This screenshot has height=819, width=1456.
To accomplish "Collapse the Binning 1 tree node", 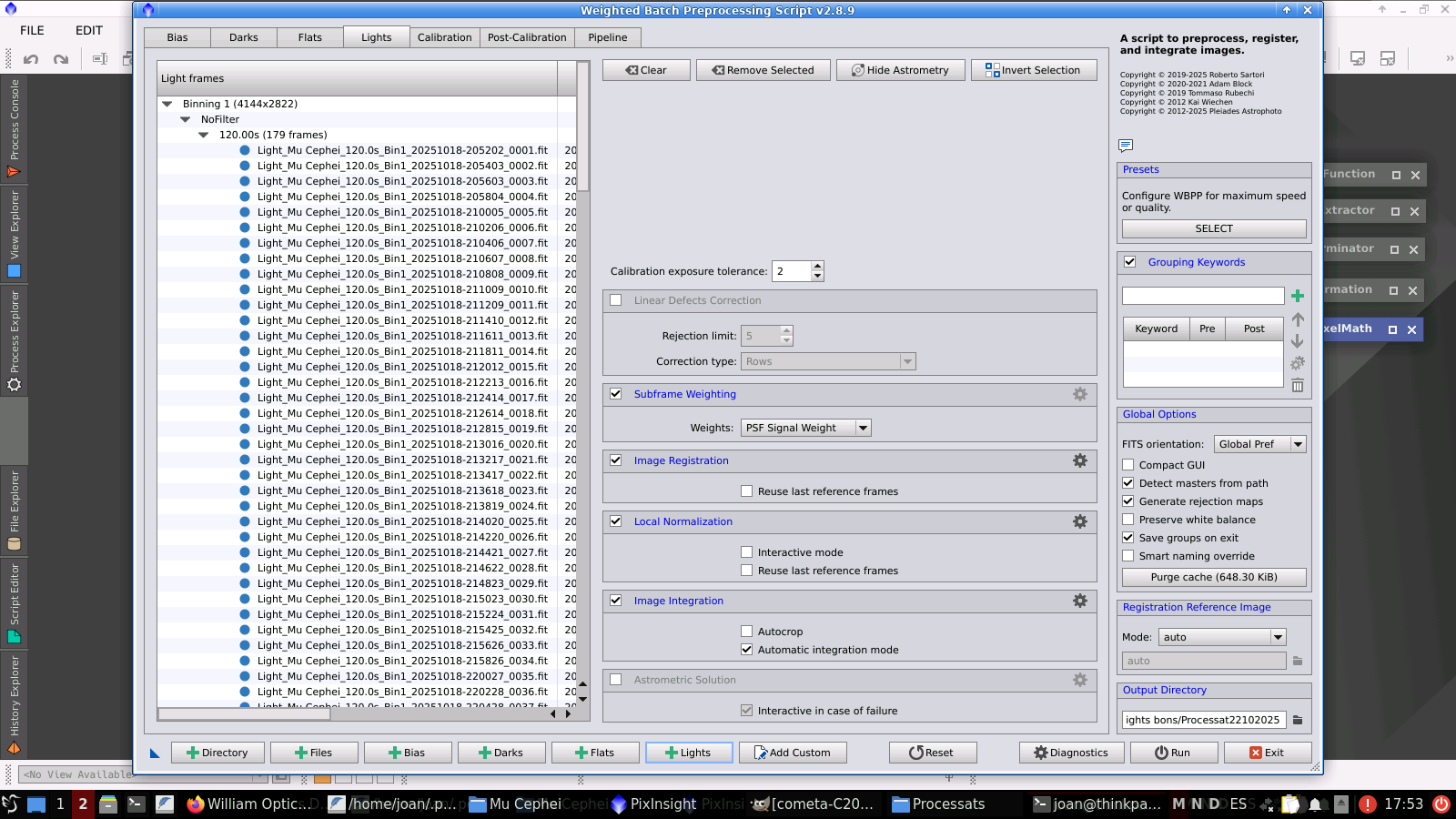I will [167, 104].
